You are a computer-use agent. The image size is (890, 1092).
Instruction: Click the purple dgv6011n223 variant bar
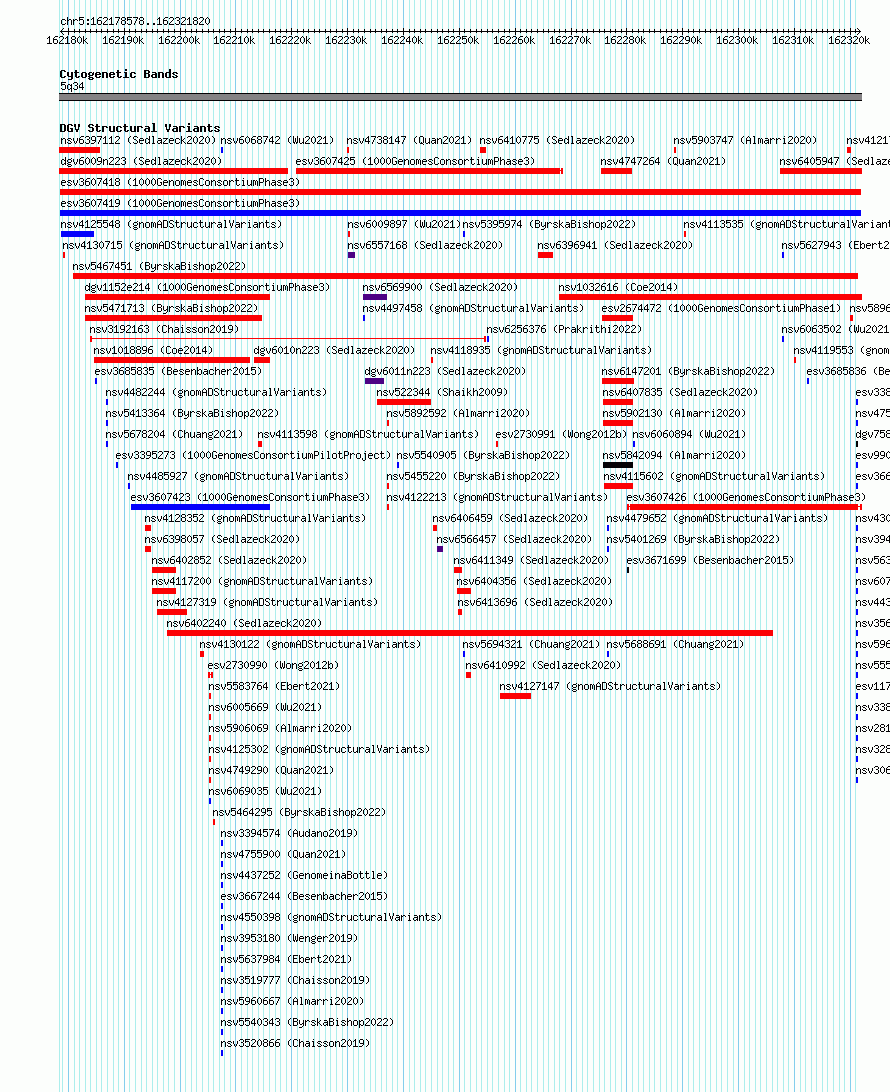pos(375,381)
